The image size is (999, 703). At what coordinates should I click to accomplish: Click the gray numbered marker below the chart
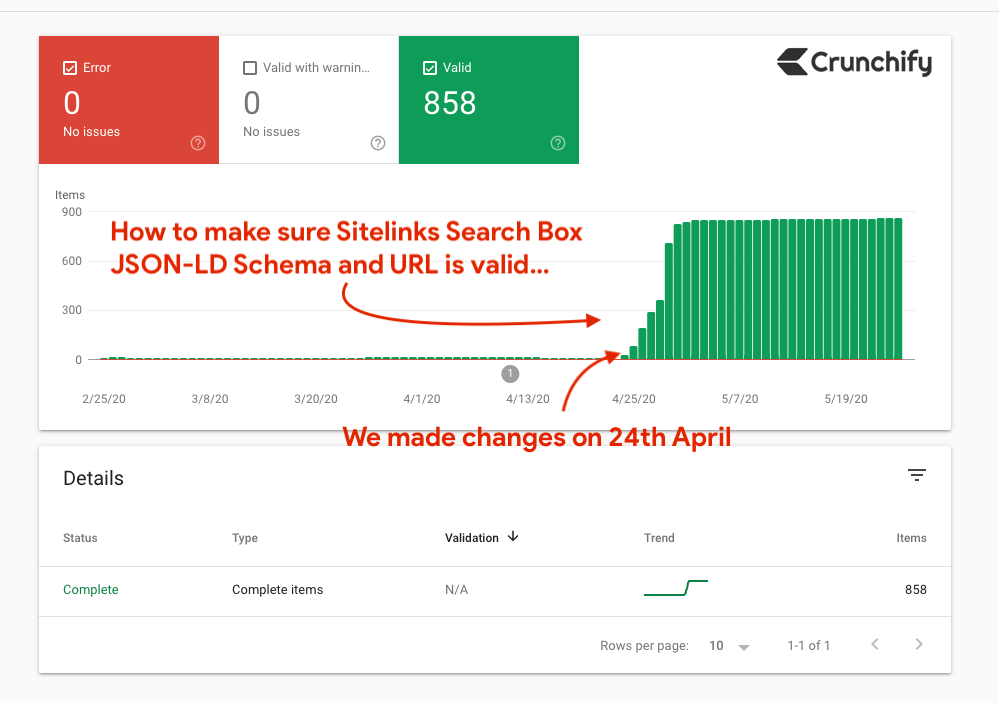[510, 373]
